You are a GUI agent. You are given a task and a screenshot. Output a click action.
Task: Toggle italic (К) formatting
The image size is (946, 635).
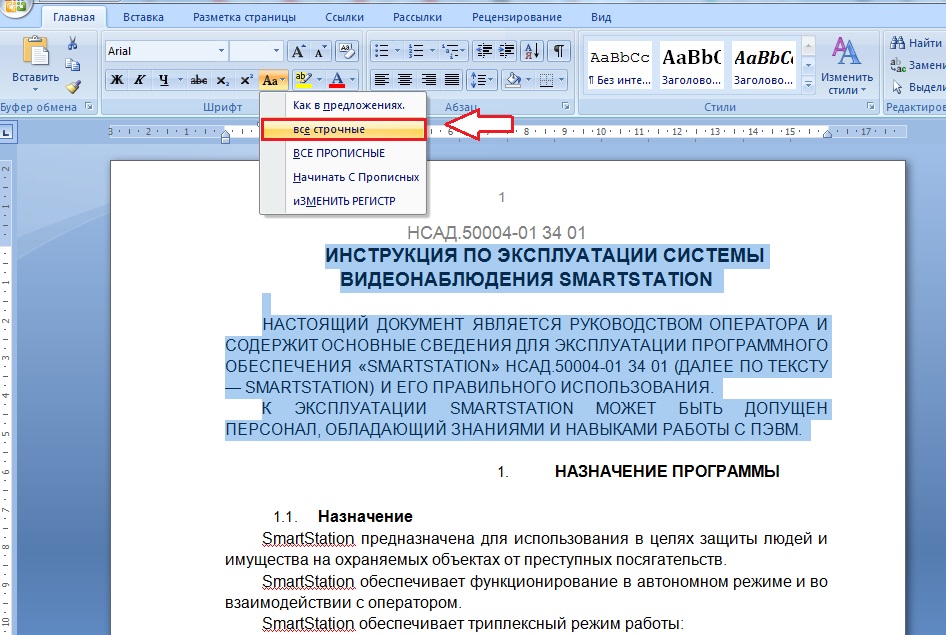coord(140,80)
